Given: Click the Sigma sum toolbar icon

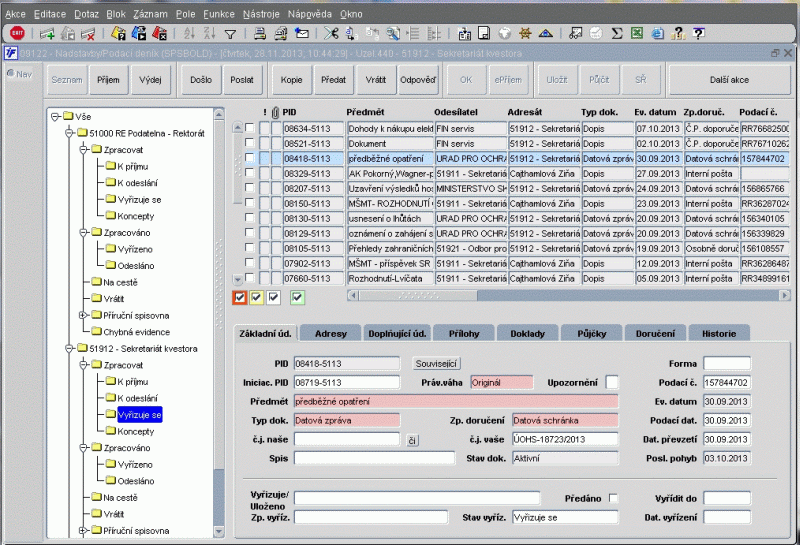Looking at the screenshot, I should tap(617, 33).
